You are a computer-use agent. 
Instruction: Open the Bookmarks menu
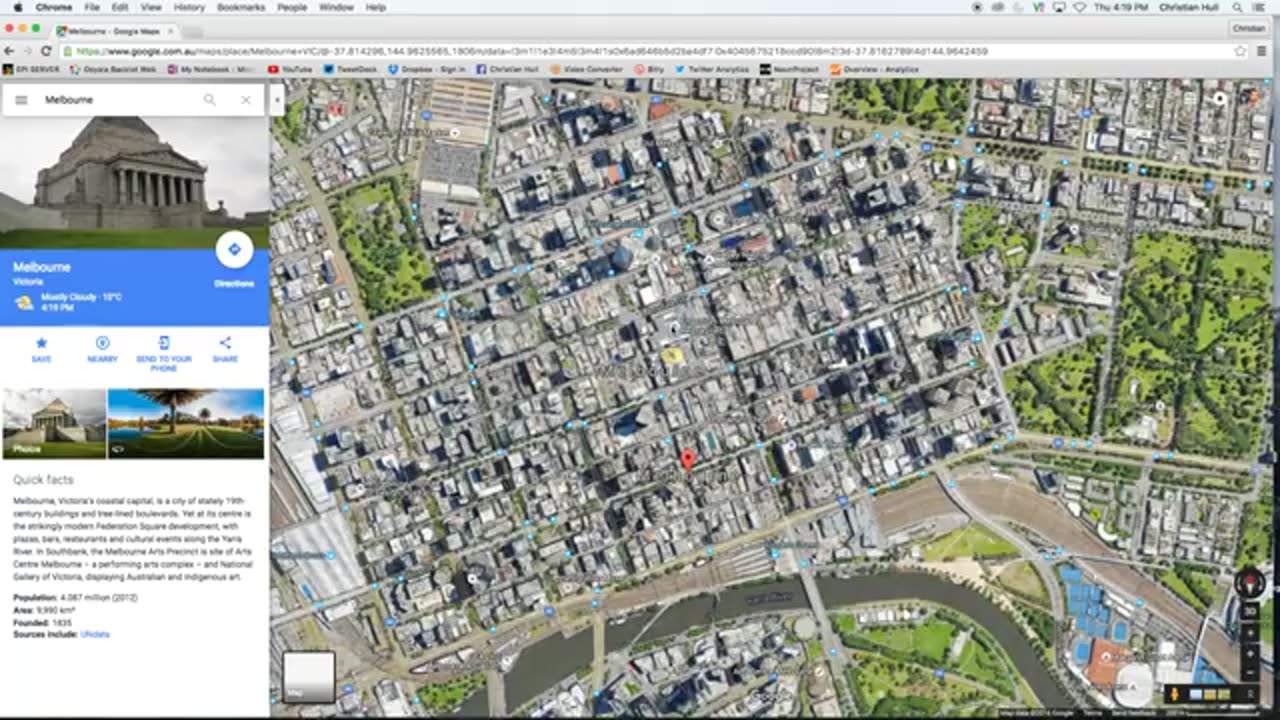(x=241, y=7)
